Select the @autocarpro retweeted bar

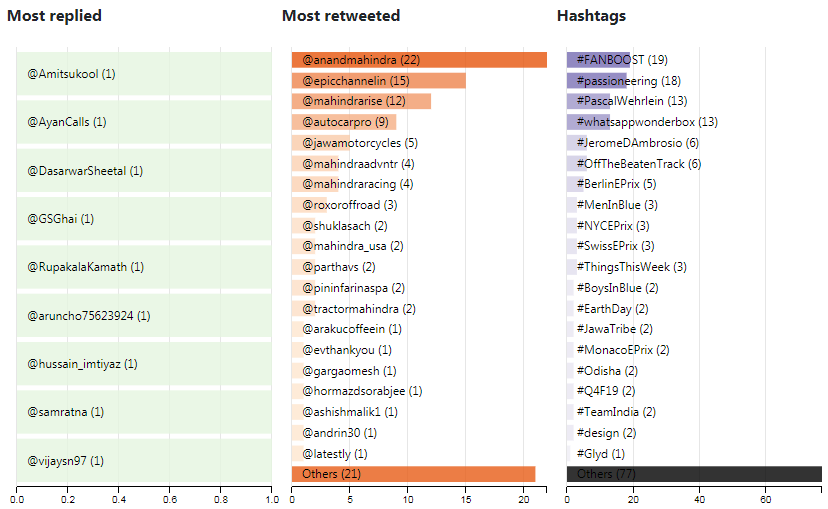tap(344, 122)
